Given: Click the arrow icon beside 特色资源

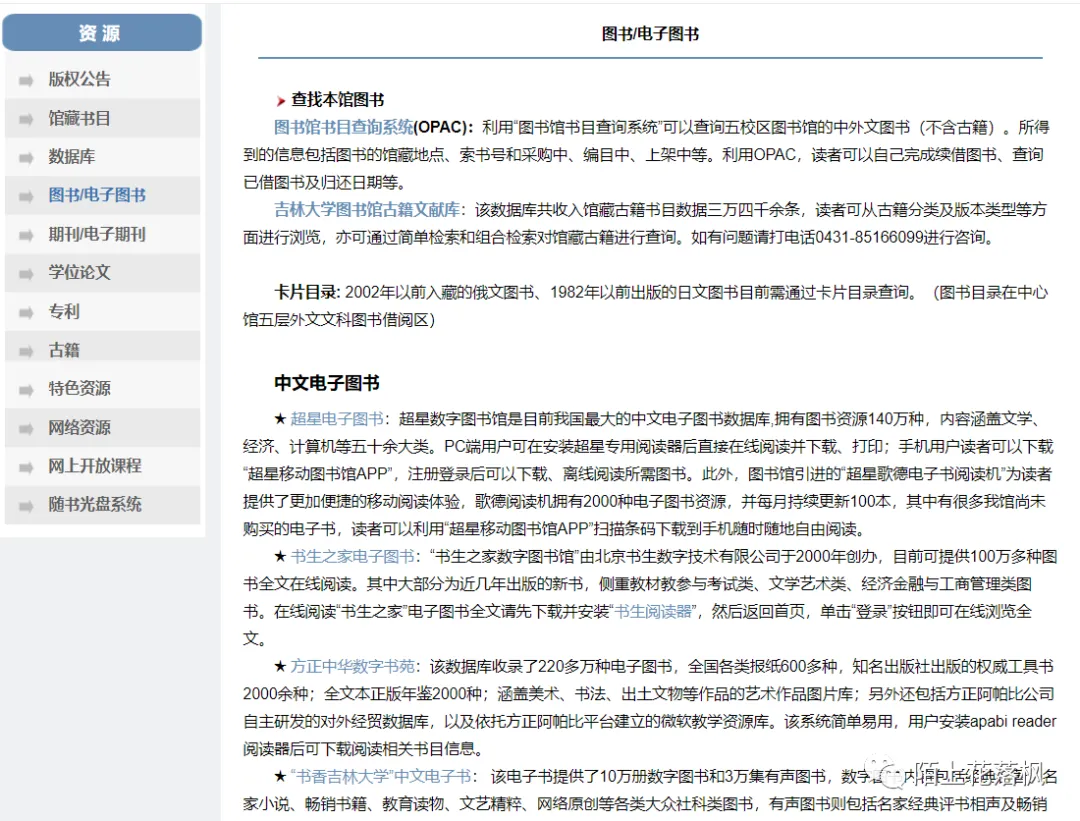Looking at the screenshot, I should 26,391.
